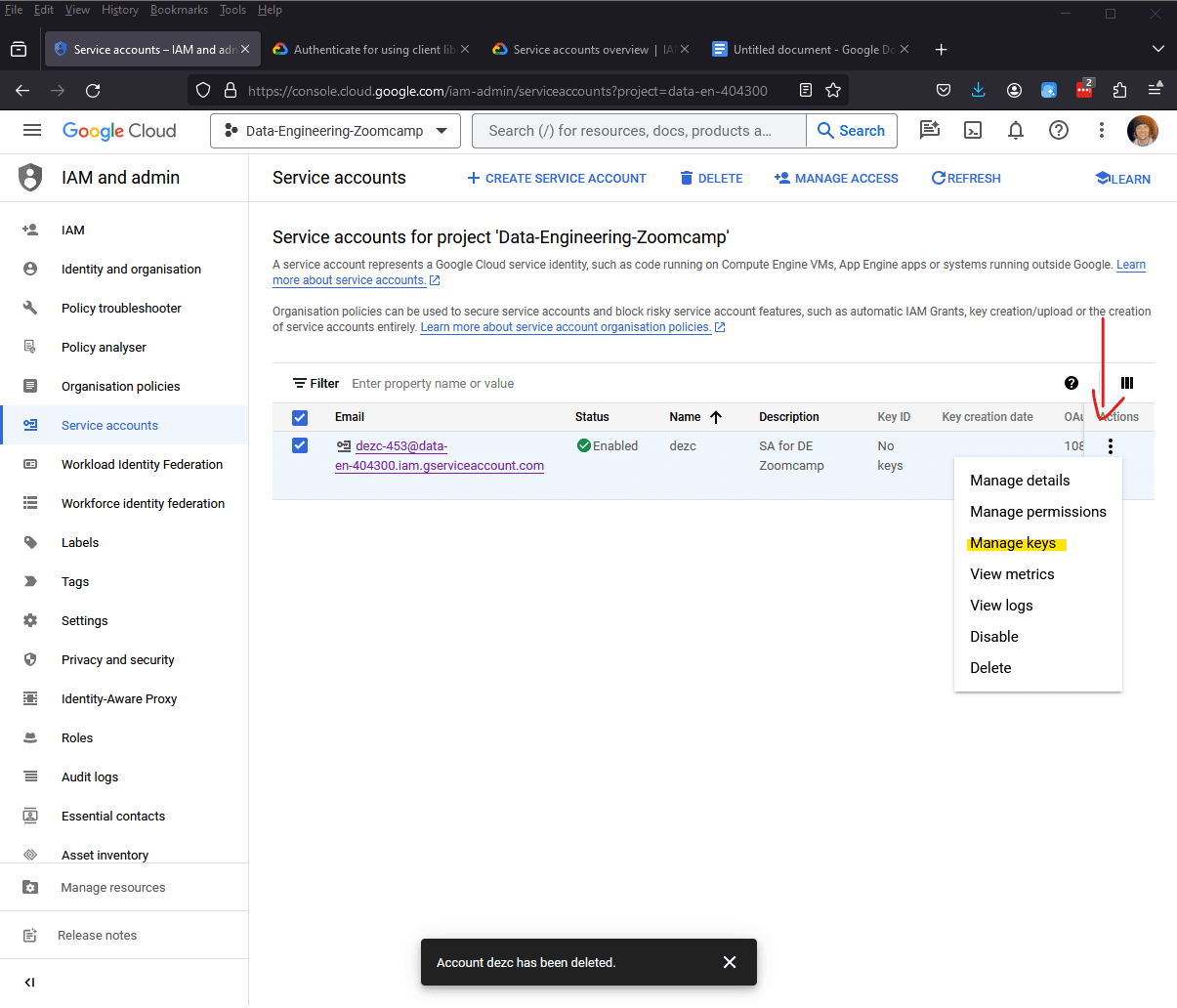Viewport: 1177px width, 1008px height.
Task: Open the notifications bell
Action: pos(1016,130)
